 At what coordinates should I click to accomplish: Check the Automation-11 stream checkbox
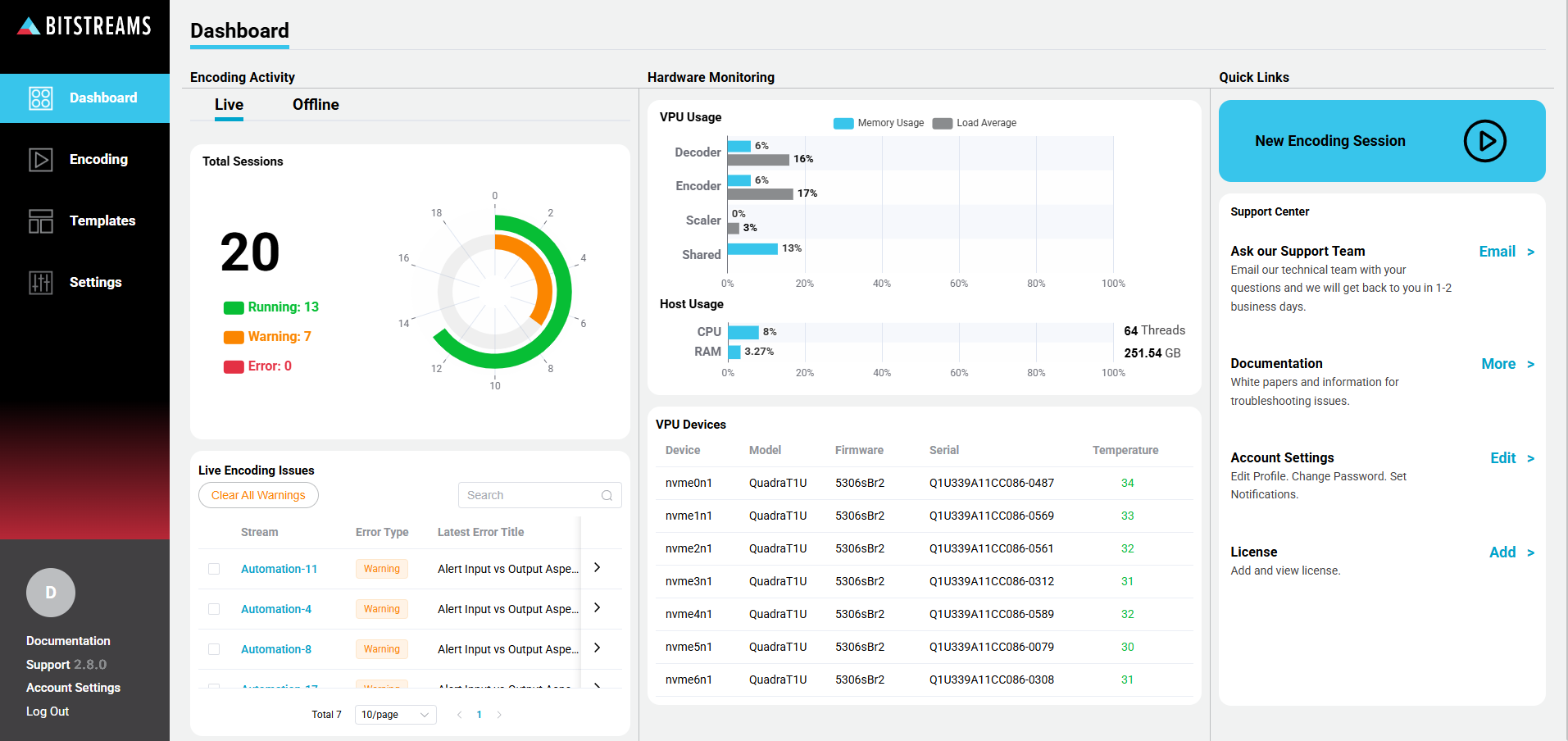pyautogui.click(x=214, y=568)
